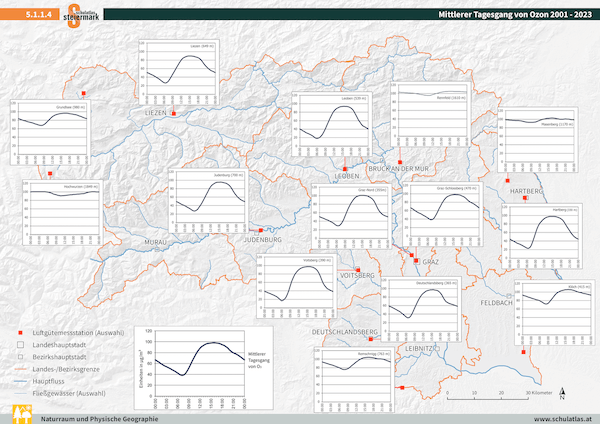Image resolution: width=600 pixels, height=424 pixels.
Task: Click the blue Hauptfluss legend line
Action: tap(20, 382)
